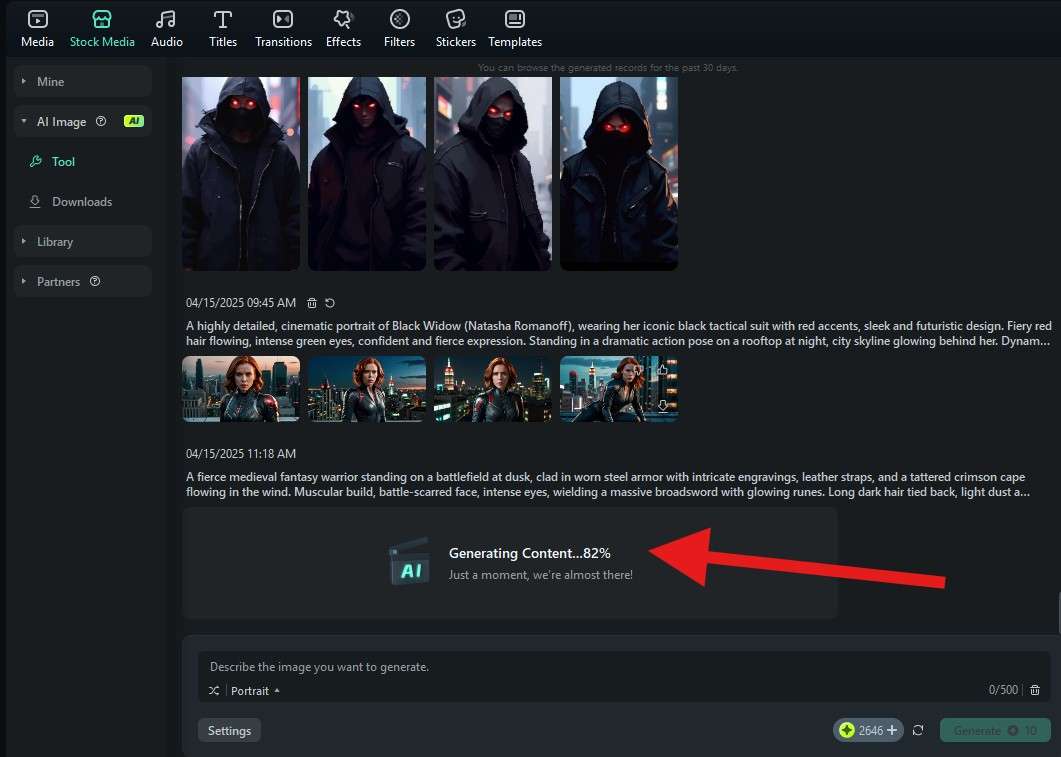Screen dimensions: 1061x757
Task: Open the Transitions tab
Action: (x=283, y=29)
